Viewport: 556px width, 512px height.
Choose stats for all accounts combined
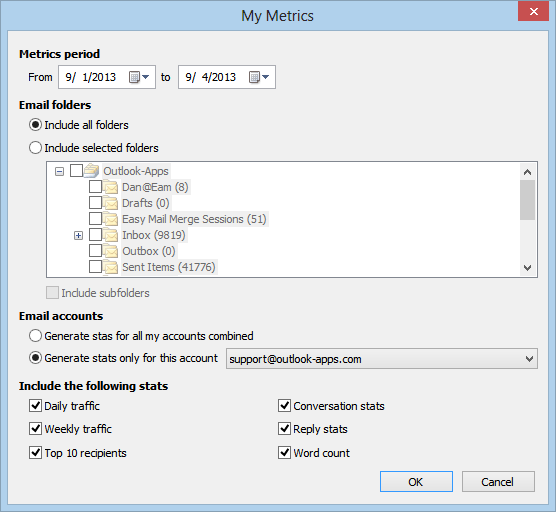35,335
